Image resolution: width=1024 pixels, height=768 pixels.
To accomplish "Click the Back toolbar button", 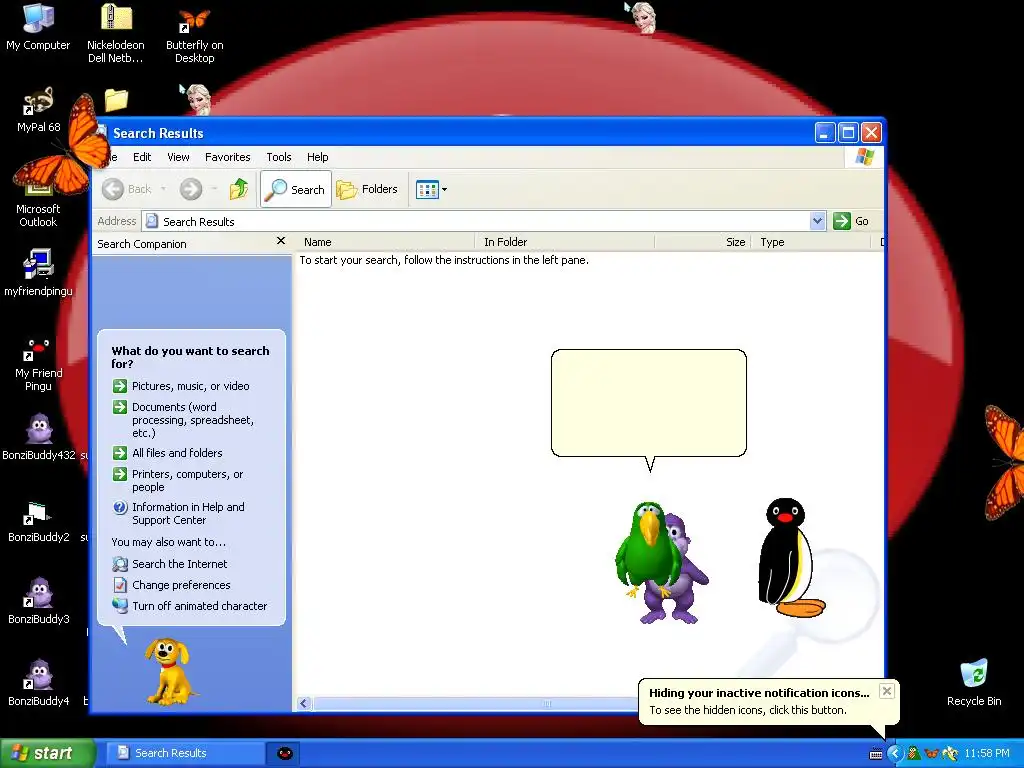I will (127, 189).
